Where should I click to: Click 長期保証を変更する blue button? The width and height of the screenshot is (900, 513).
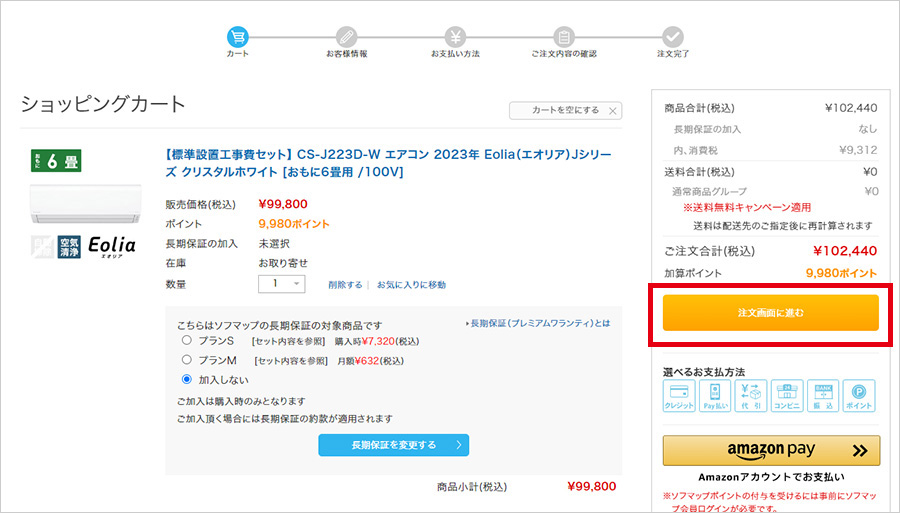[x=394, y=445]
